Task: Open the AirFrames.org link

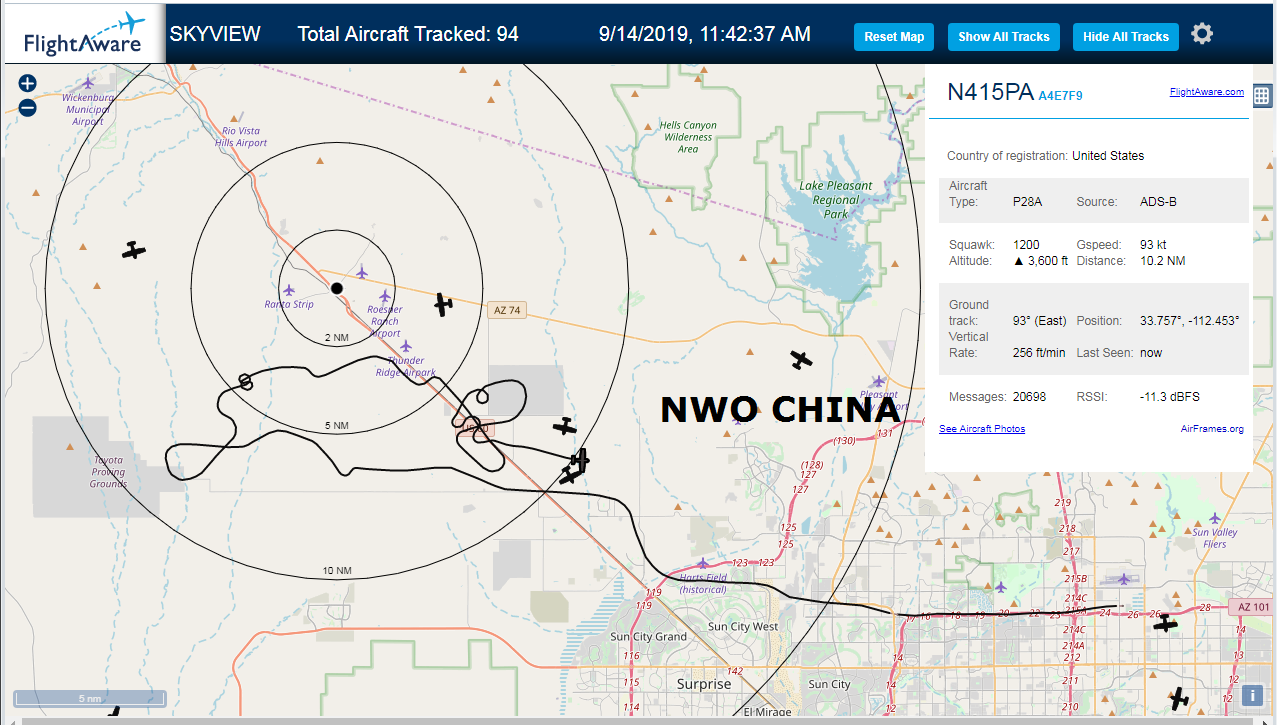Action: pos(1212,429)
